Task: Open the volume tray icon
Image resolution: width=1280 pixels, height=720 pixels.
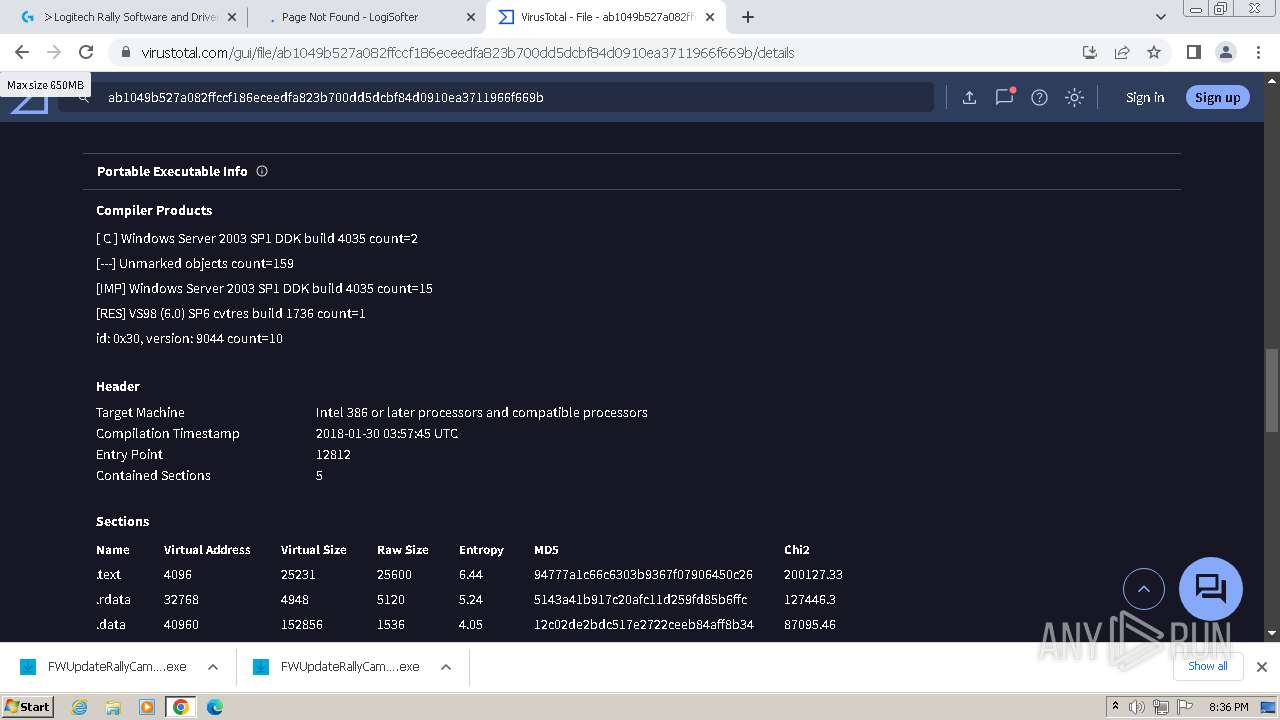Action: pos(1137,707)
